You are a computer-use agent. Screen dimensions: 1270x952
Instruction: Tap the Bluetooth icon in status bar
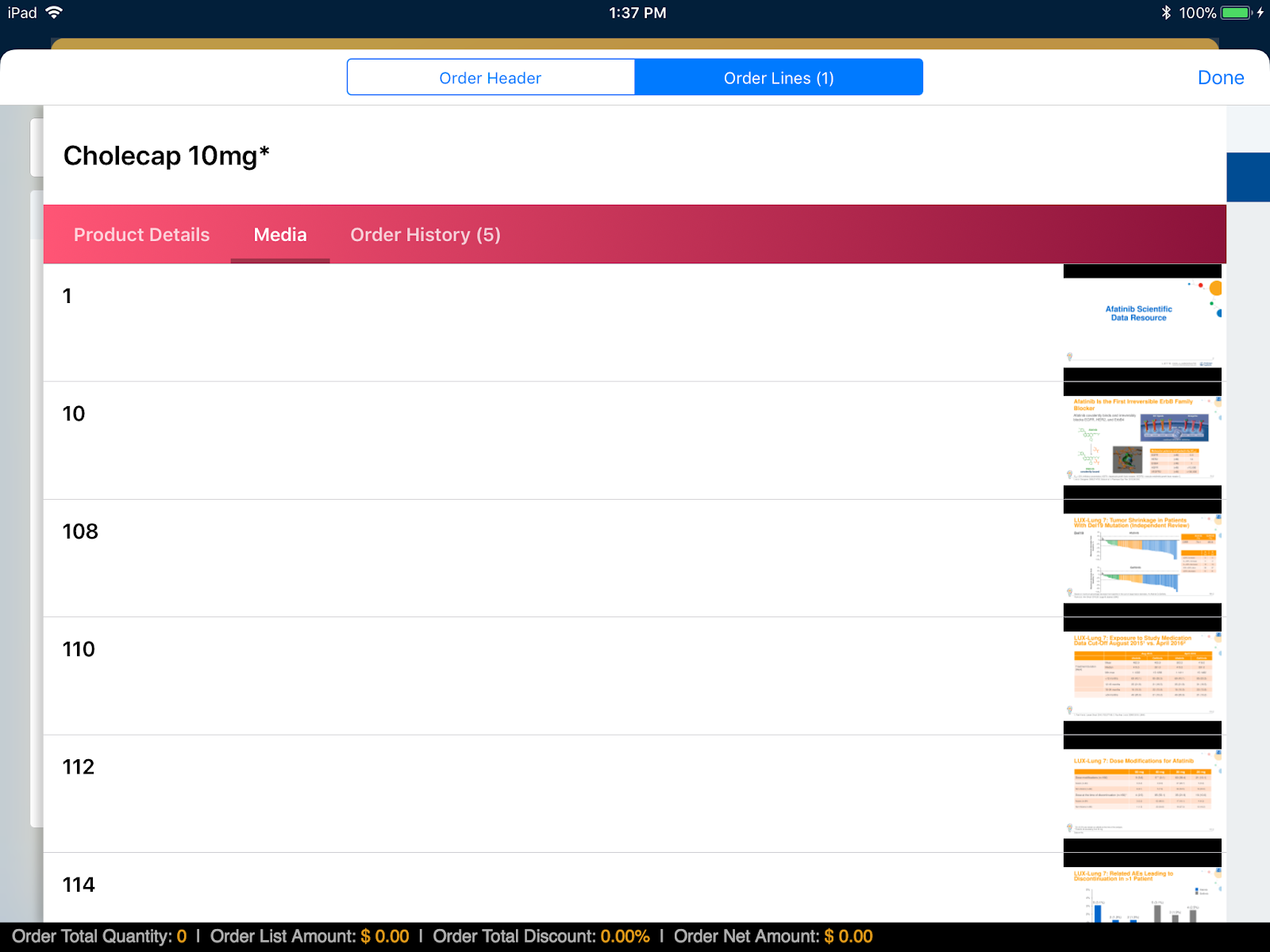(x=1165, y=13)
